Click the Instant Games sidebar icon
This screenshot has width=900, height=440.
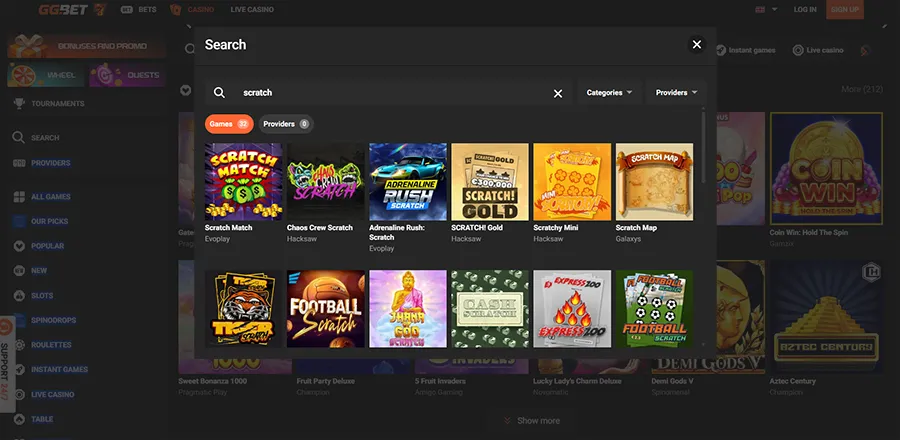pos(19,370)
